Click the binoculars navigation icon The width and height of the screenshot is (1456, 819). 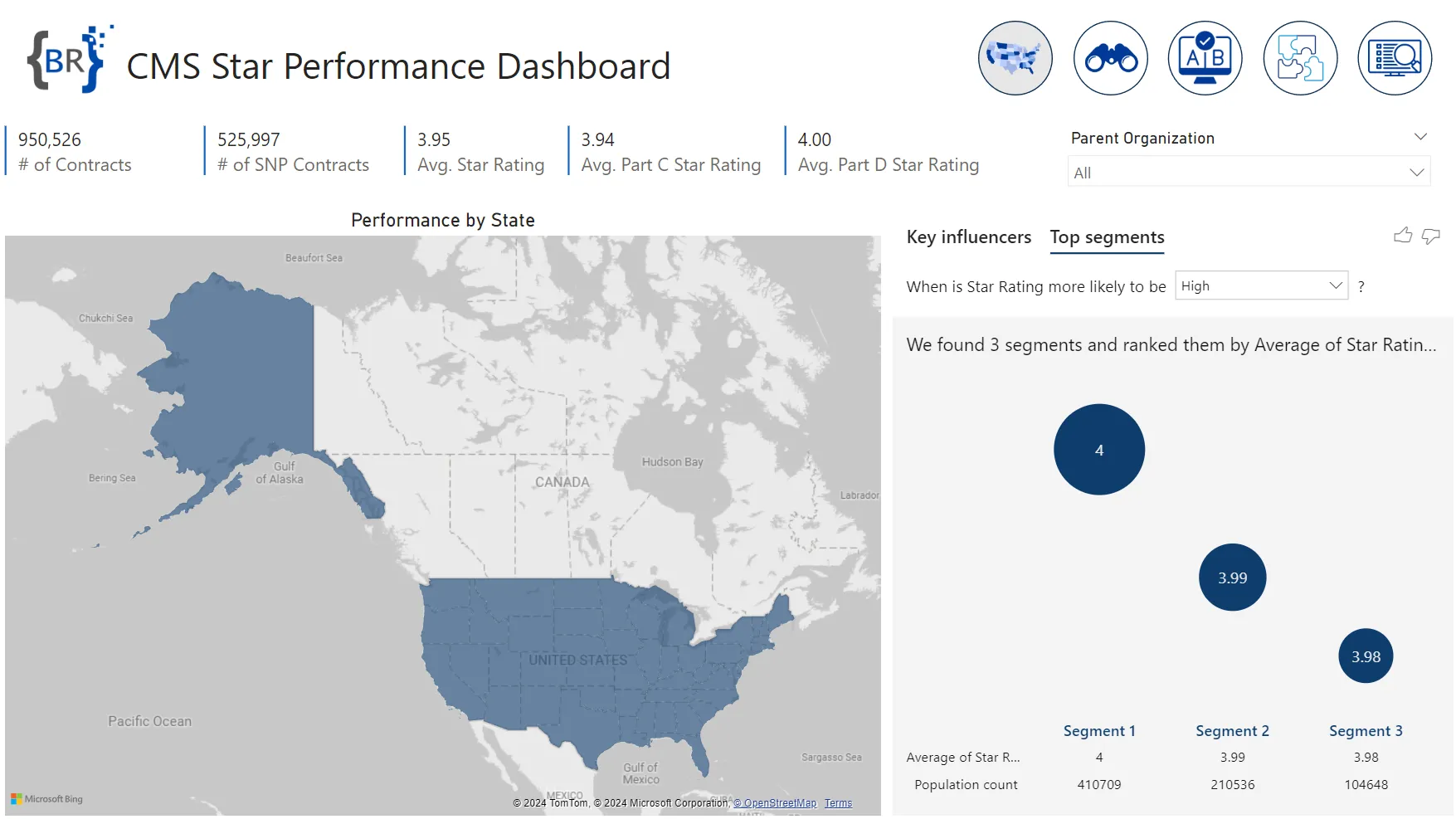(1110, 58)
